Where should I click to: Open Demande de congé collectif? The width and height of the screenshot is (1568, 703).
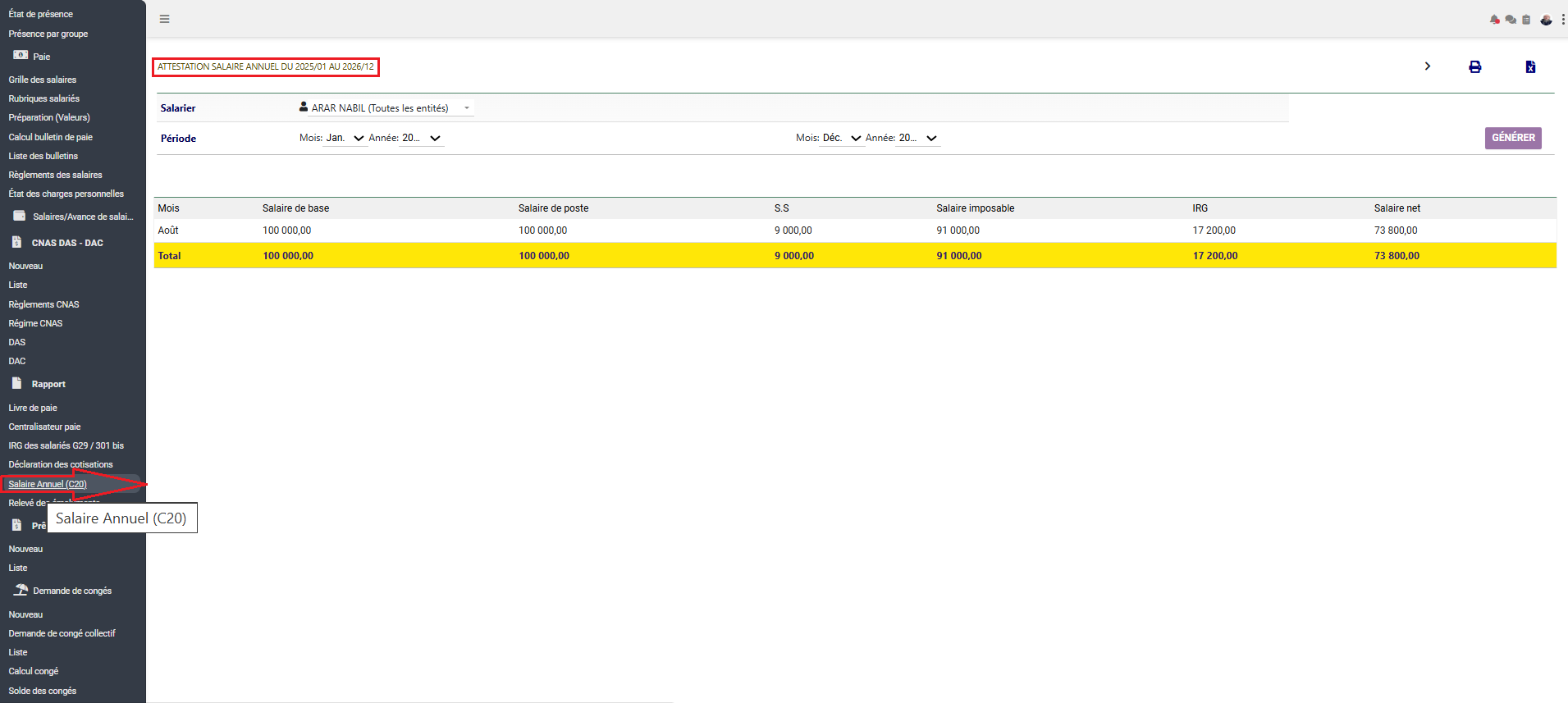click(x=62, y=633)
